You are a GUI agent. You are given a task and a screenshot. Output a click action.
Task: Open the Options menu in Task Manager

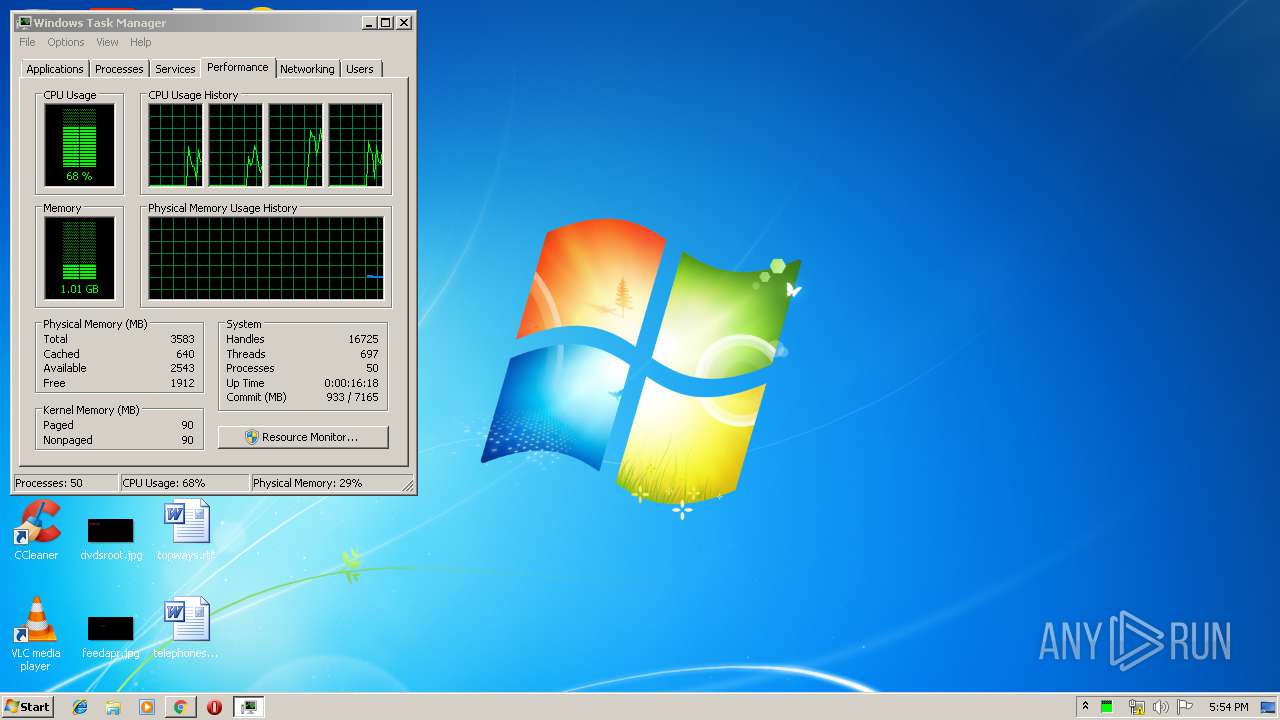pos(66,42)
